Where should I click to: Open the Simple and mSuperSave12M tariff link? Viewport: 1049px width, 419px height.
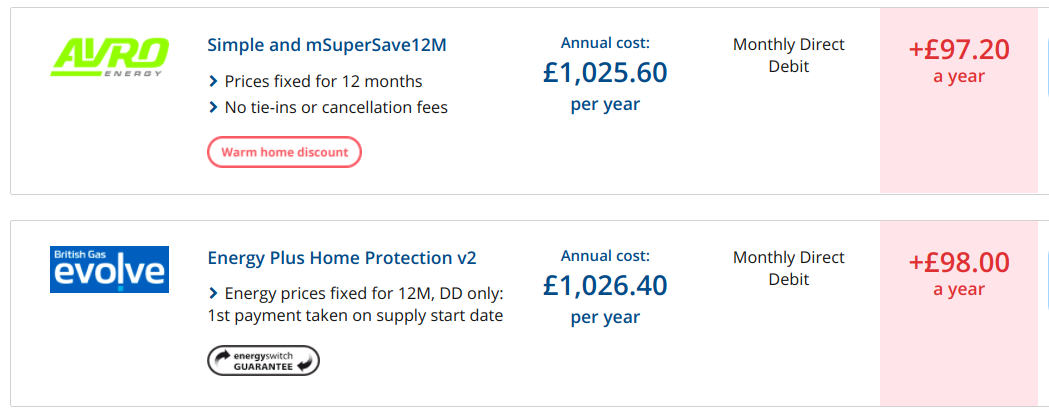coord(327,45)
